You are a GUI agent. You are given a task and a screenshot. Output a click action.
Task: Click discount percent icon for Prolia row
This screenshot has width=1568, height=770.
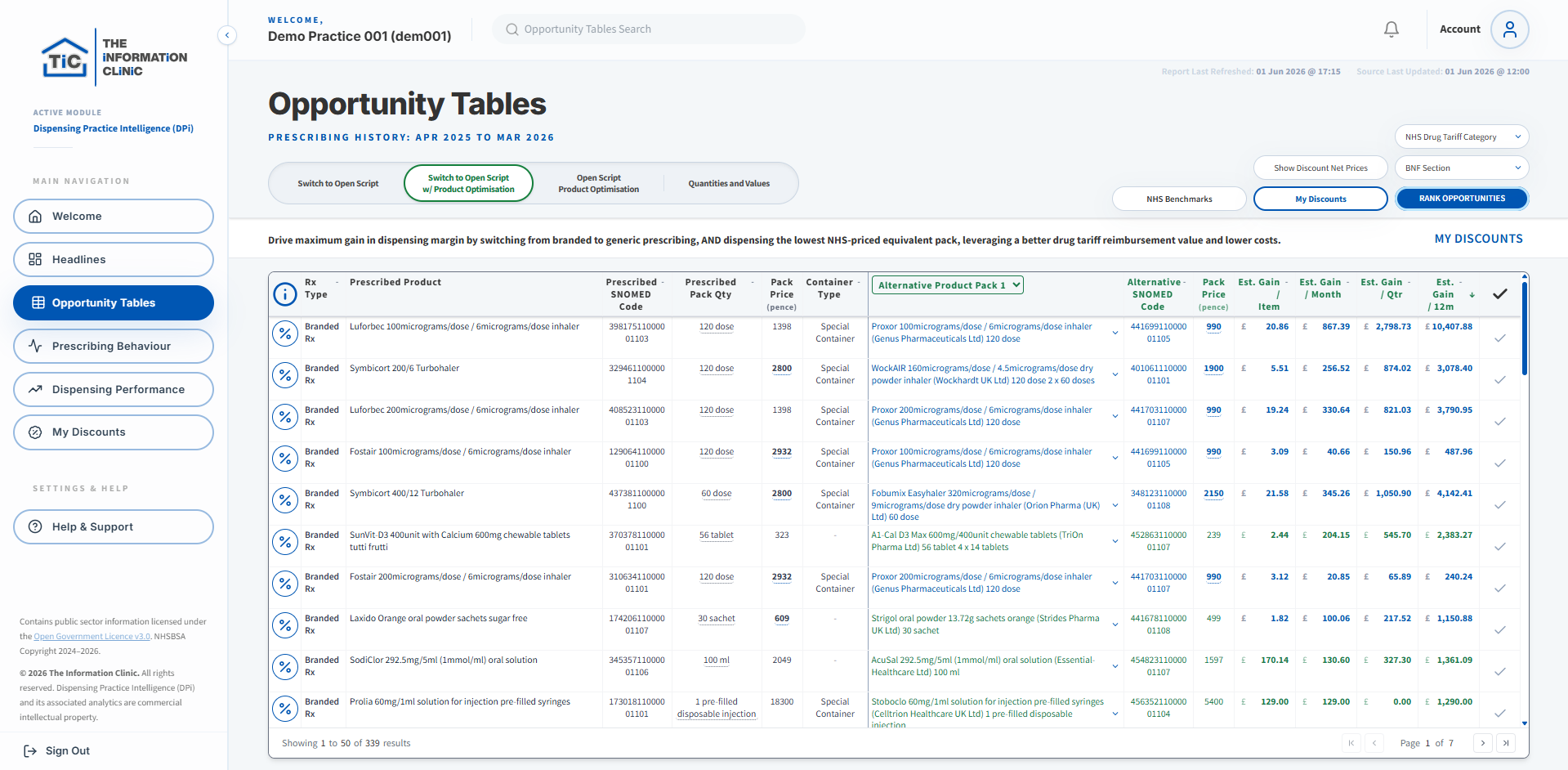(285, 709)
